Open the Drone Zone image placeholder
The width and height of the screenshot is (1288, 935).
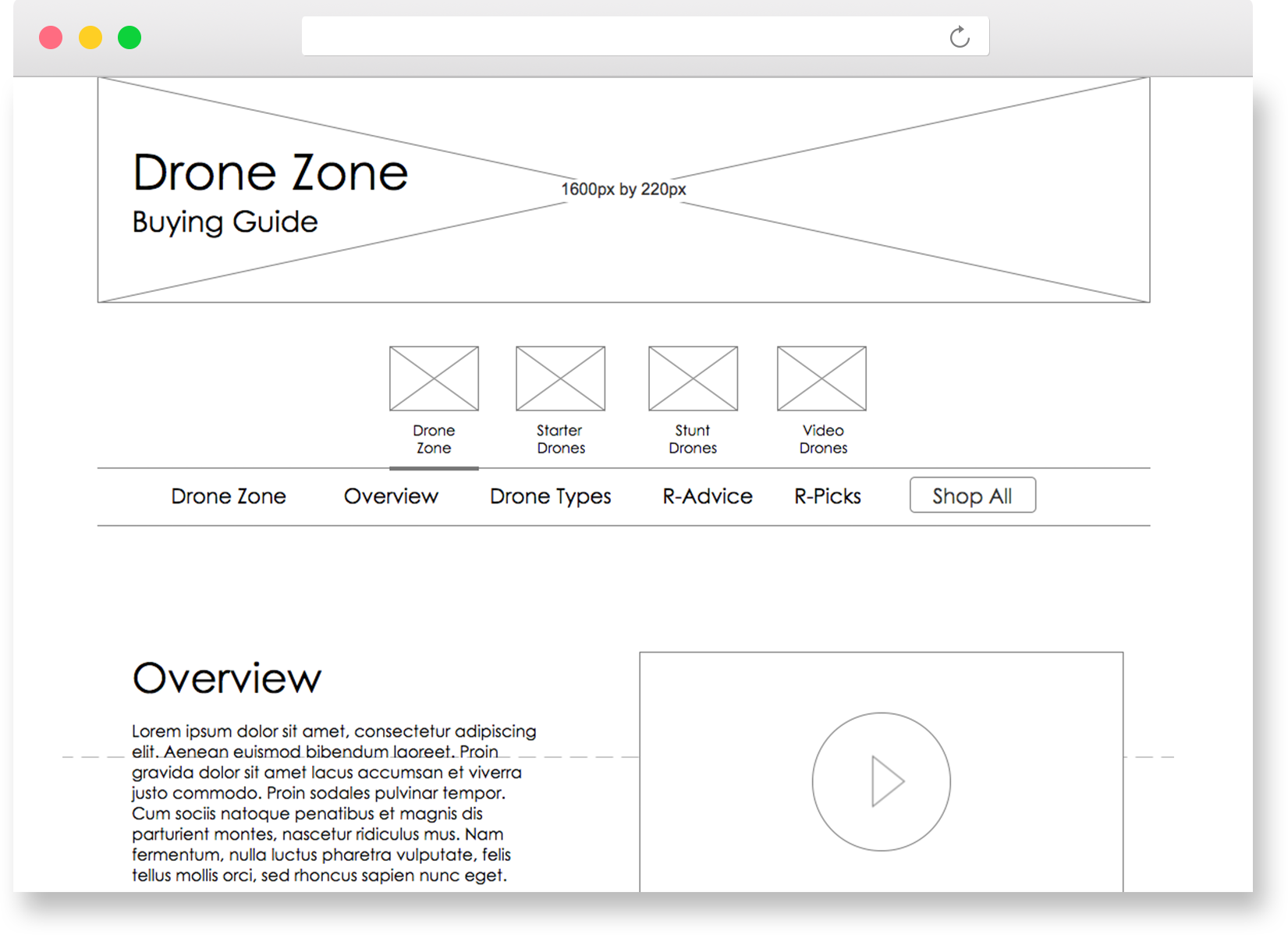tap(434, 379)
